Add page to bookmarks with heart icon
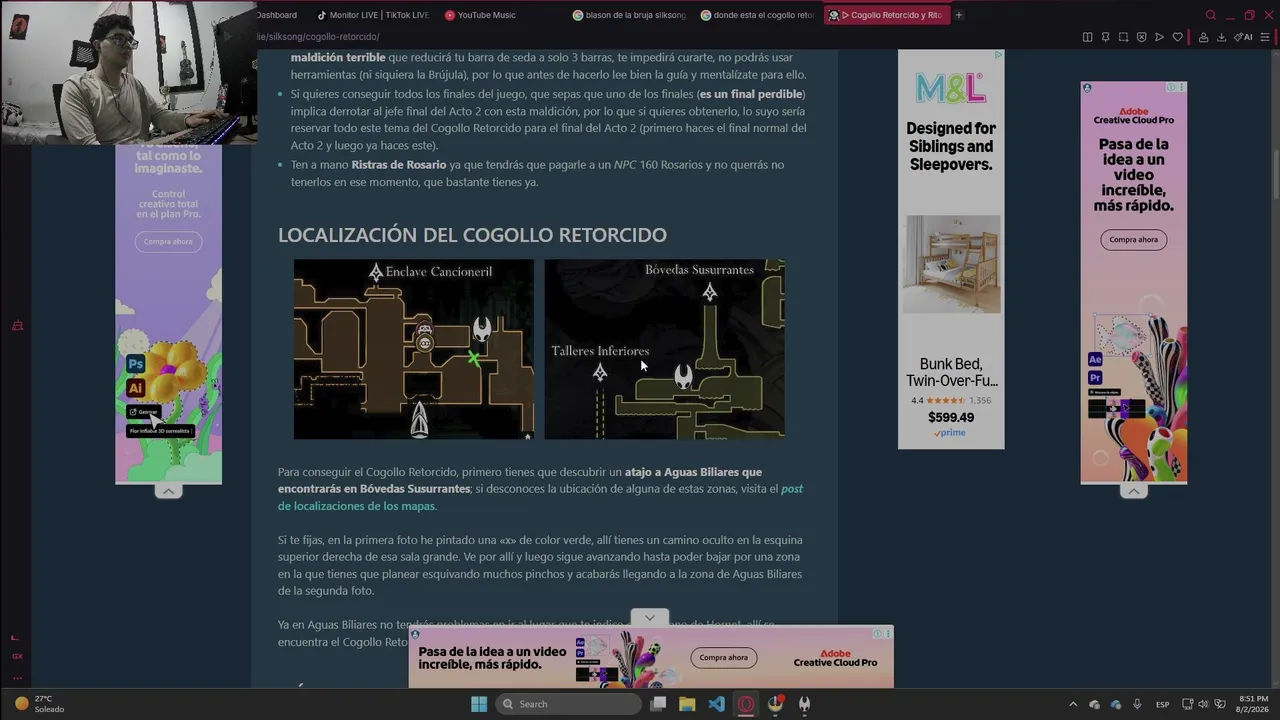The height and width of the screenshot is (720, 1280). pos(1177,37)
